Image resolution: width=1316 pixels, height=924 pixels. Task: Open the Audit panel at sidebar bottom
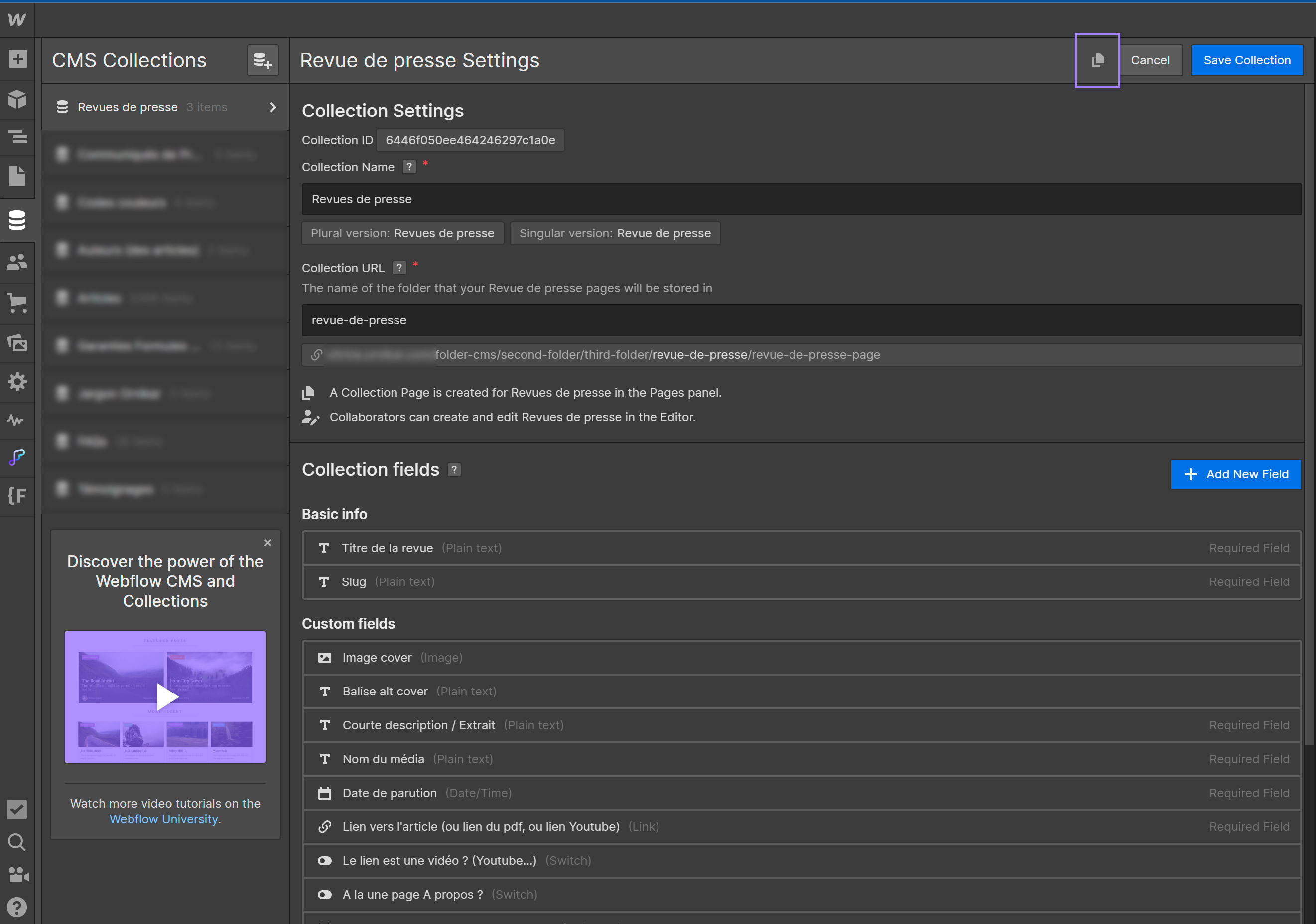[17, 809]
